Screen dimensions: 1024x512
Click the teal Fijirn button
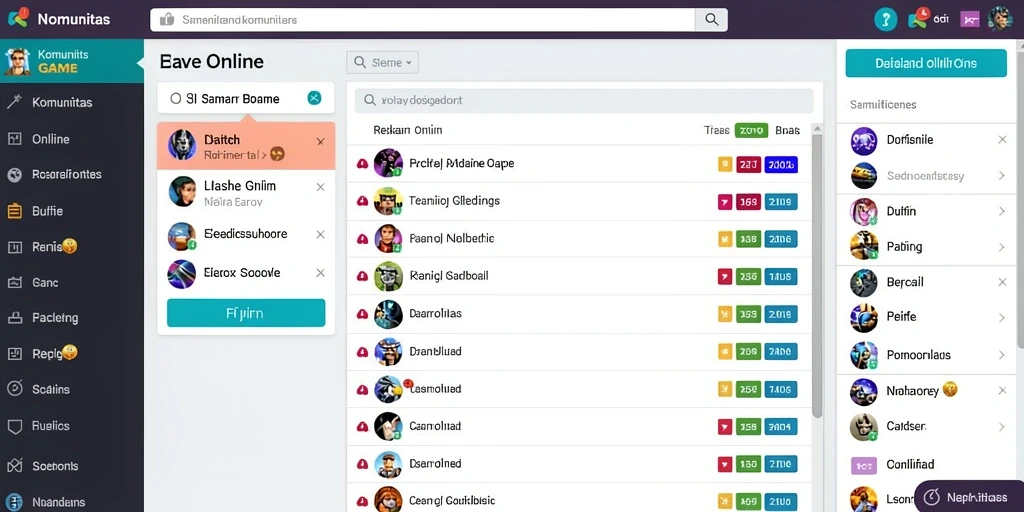pos(246,313)
